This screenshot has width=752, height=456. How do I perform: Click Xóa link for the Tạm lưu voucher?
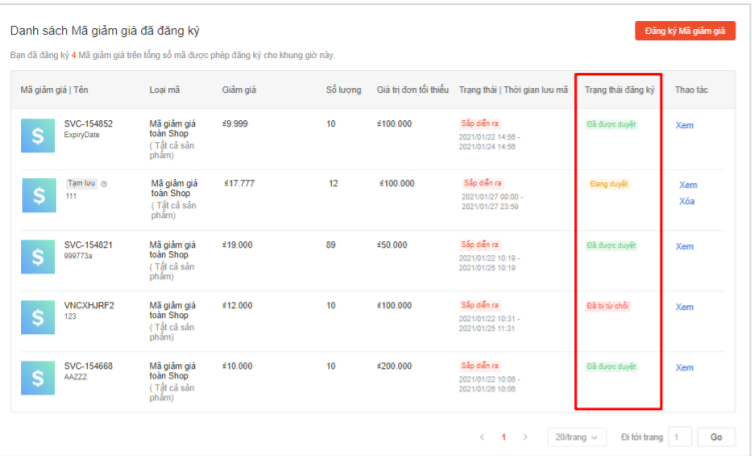pos(687,201)
